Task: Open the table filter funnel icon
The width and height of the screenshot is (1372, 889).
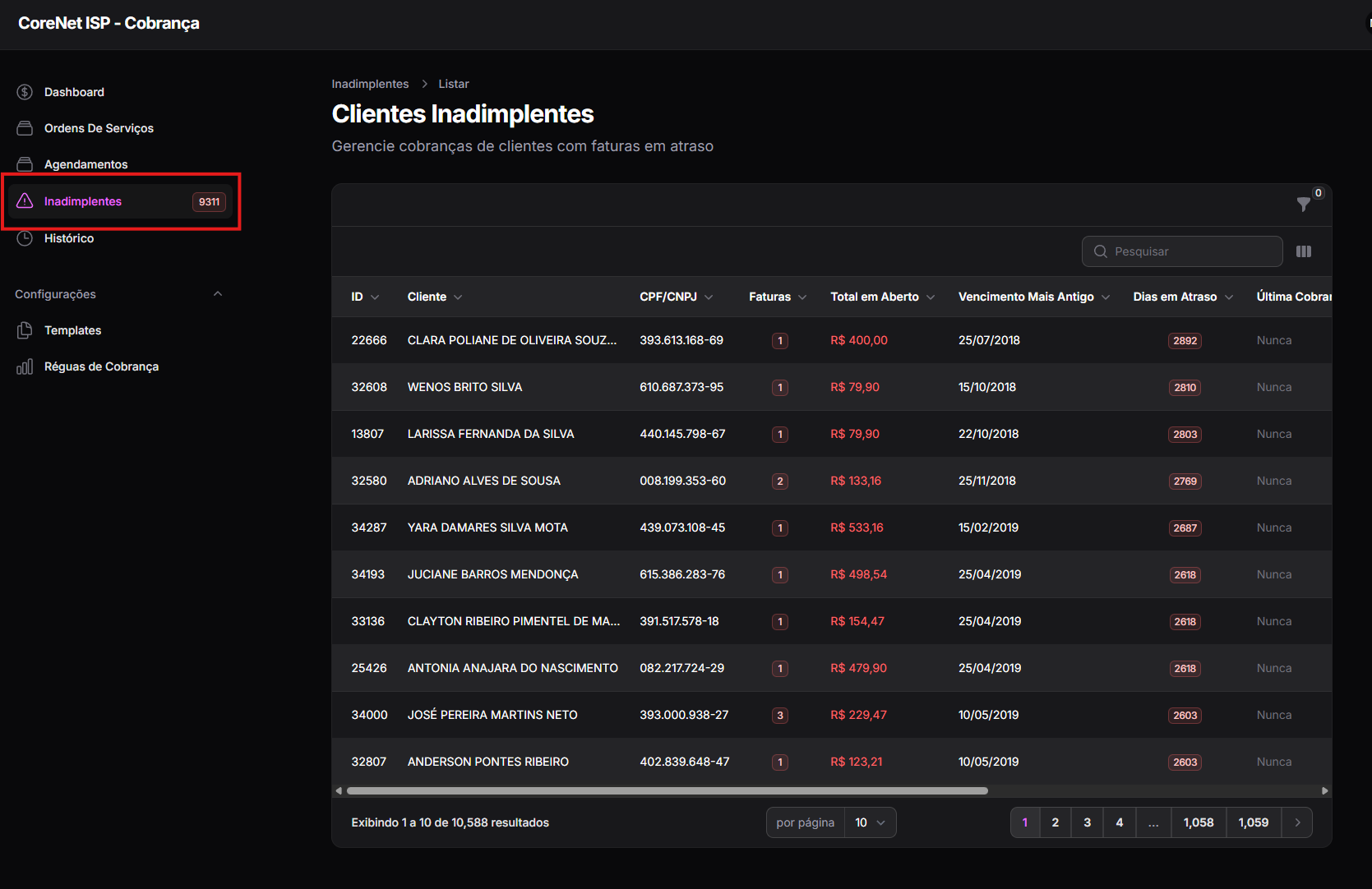Action: (1304, 204)
